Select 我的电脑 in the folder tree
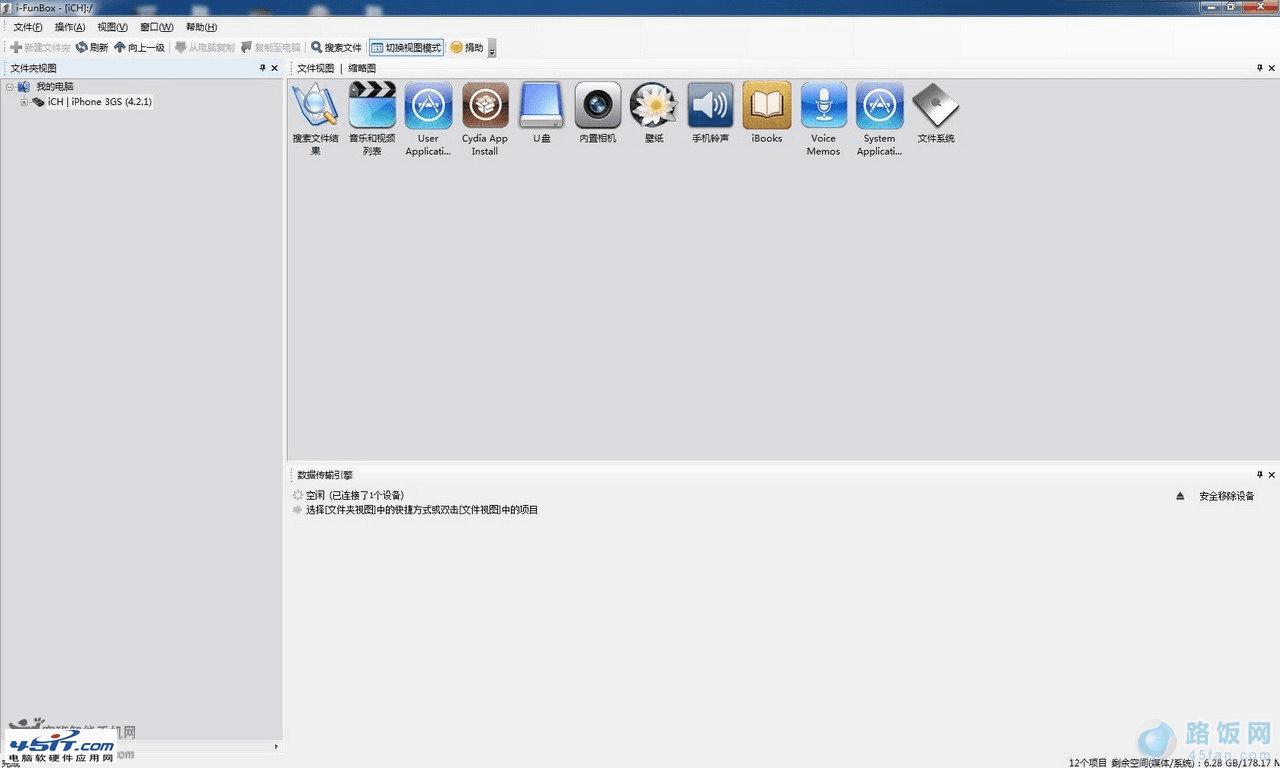 (55, 87)
